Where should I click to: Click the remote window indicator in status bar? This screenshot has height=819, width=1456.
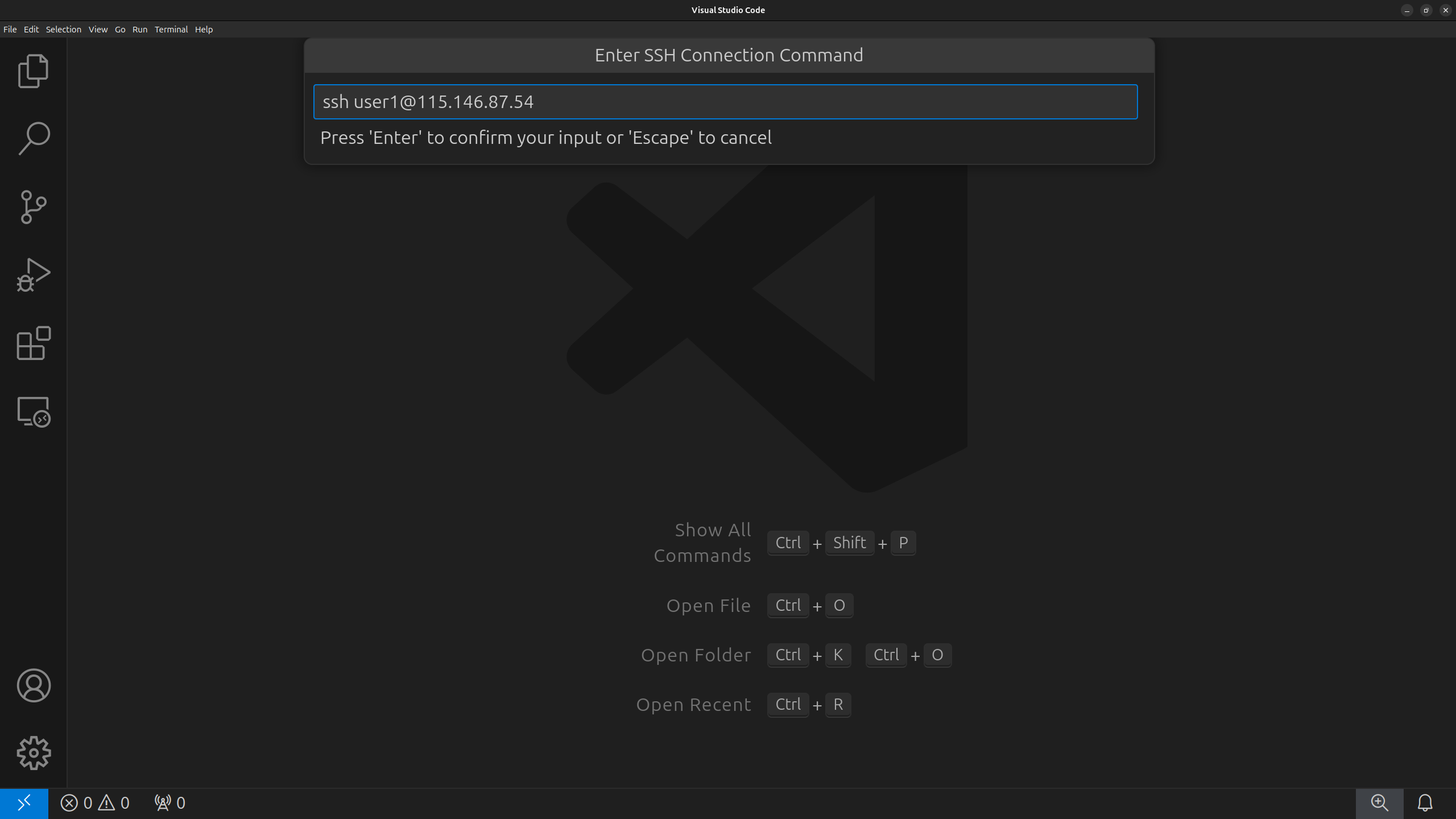[24, 803]
